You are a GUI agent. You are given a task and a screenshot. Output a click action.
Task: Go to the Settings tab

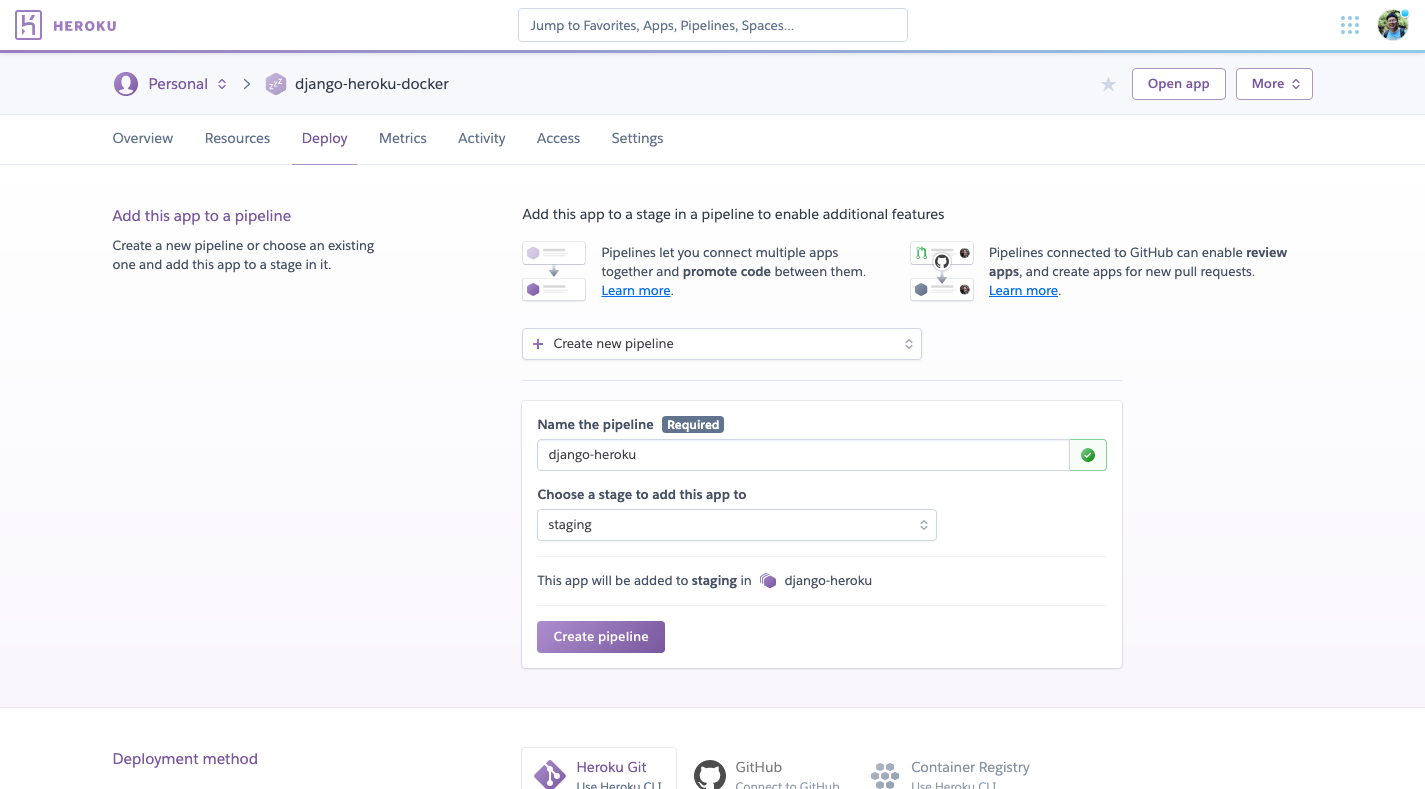pyautogui.click(x=637, y=139)
